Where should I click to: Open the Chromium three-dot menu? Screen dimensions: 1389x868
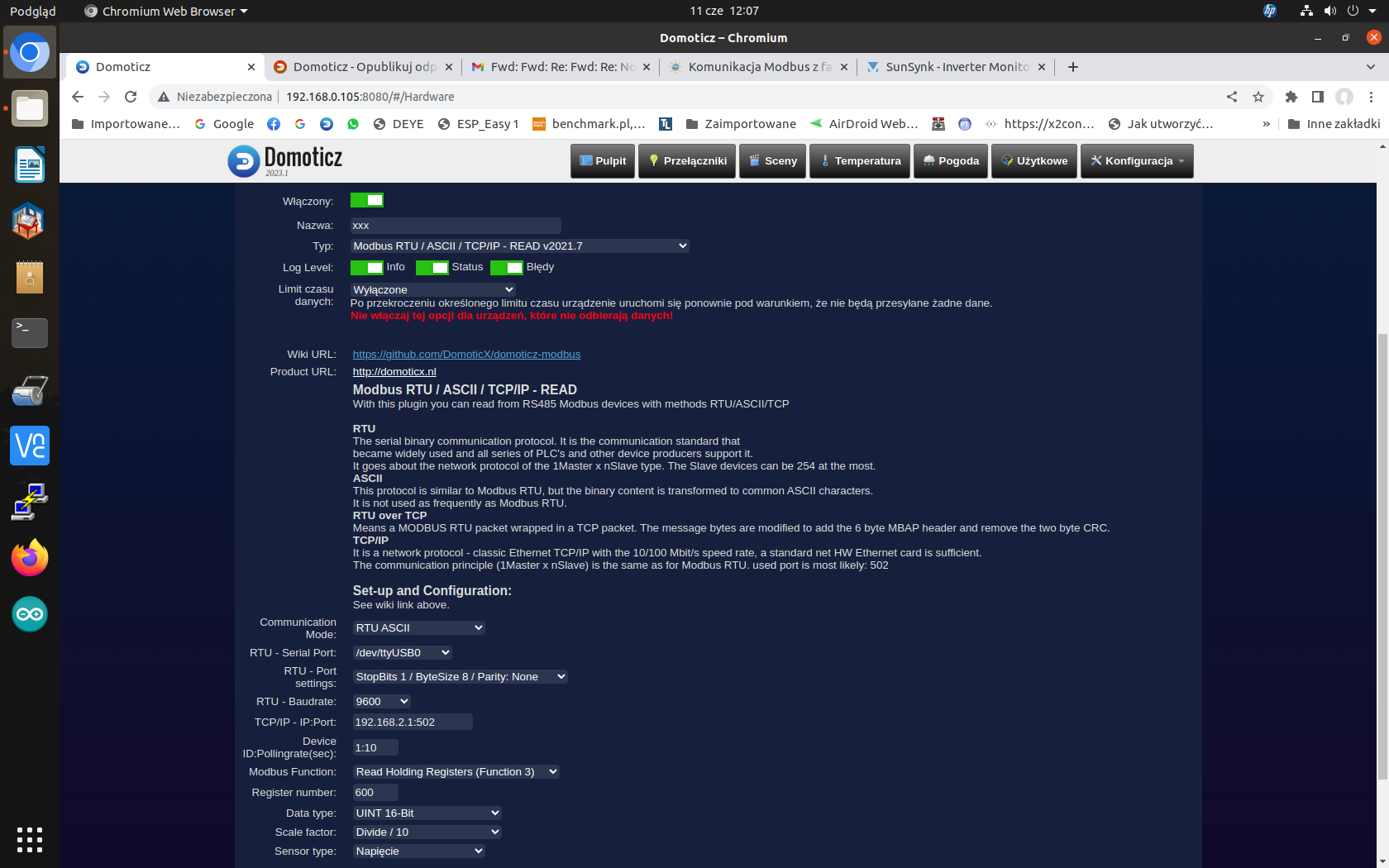(x=1371, y=97)
